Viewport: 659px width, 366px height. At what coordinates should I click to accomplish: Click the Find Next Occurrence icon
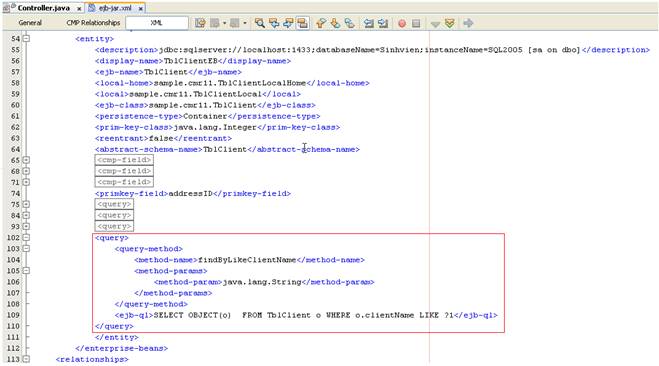(x=288, y=23)
